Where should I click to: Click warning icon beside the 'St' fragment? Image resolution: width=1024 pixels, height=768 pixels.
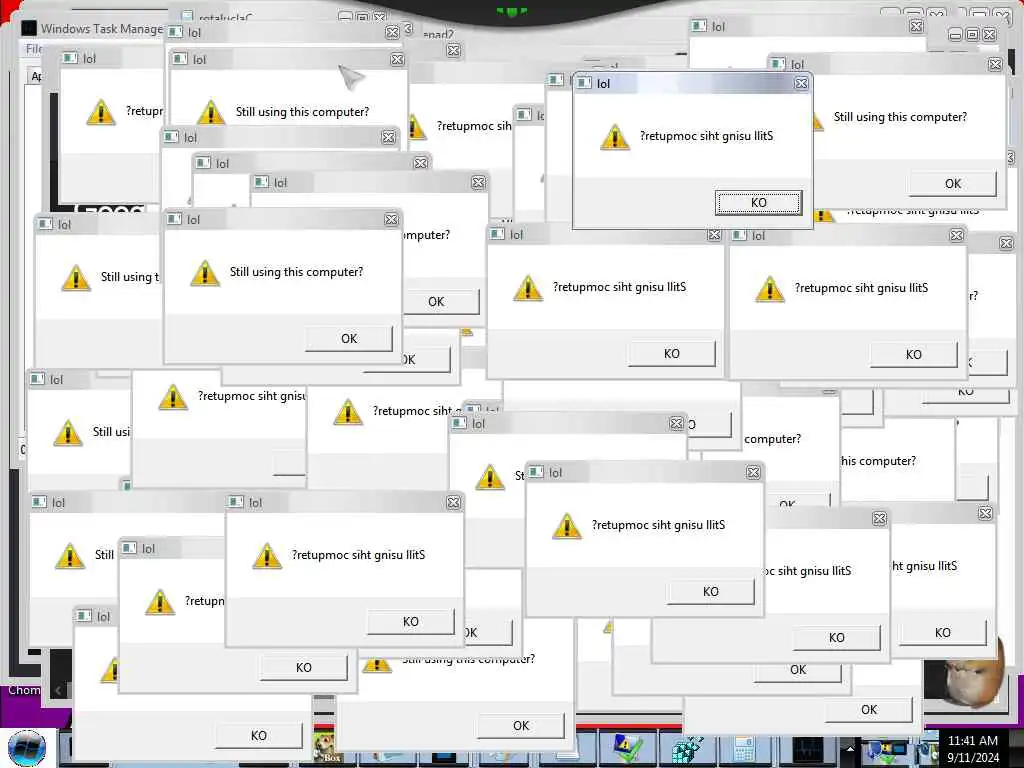tap(490, 477)
